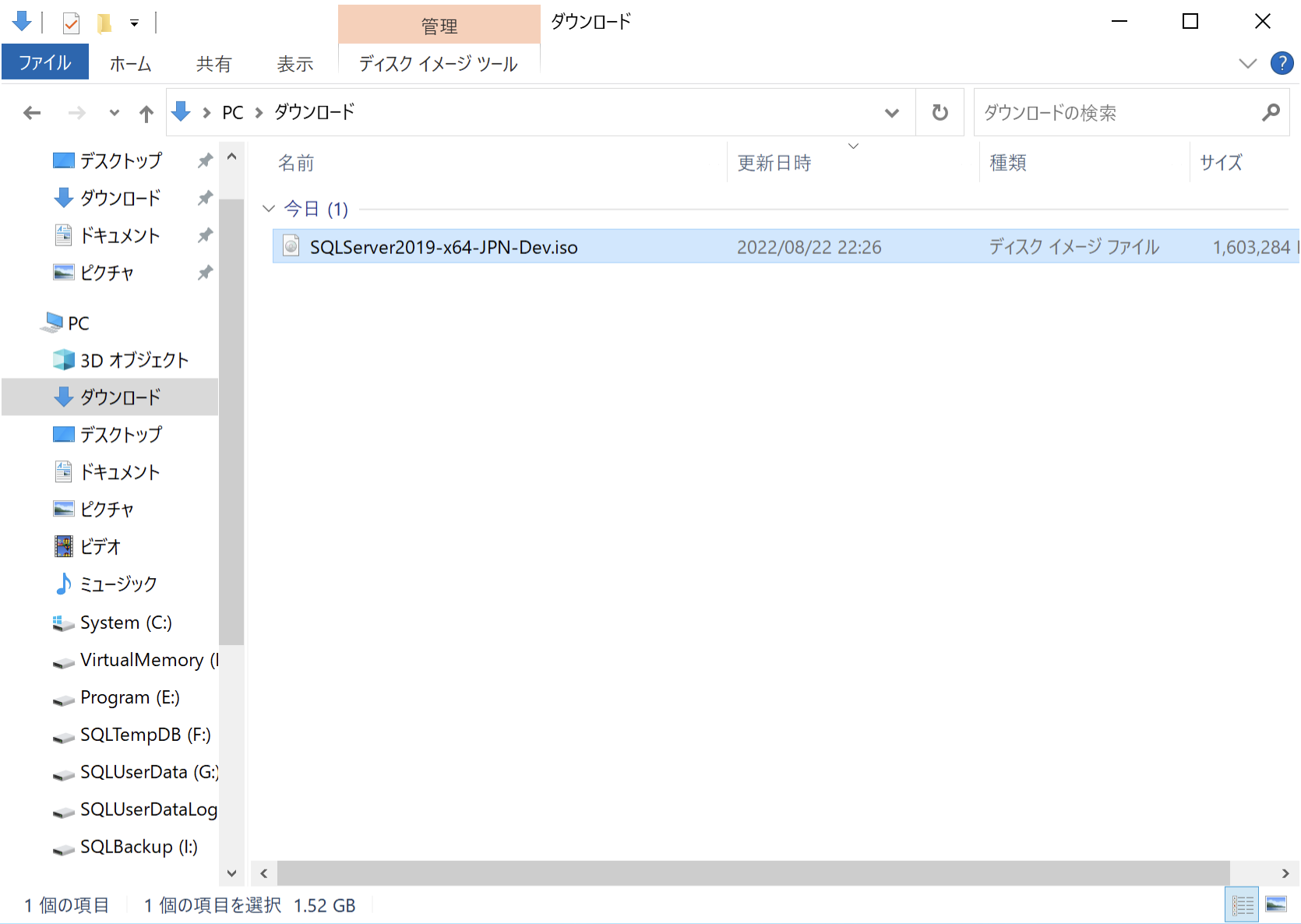Open the ディスク イメージ ツール tab

click(438, 63)
